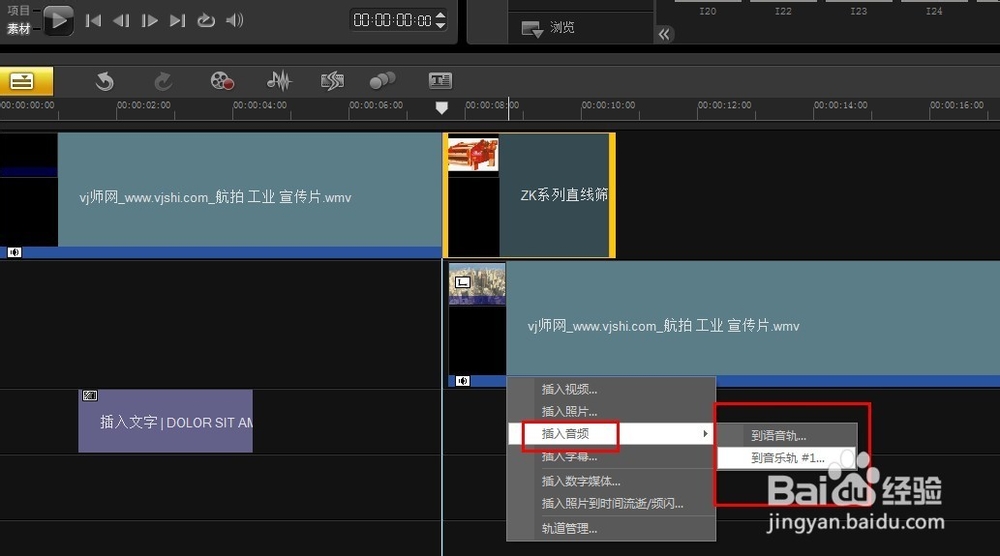Open the 插入音频 submenu
Image resolution: width=1000 pixels, height=556 pixels.
coord(611,434)
